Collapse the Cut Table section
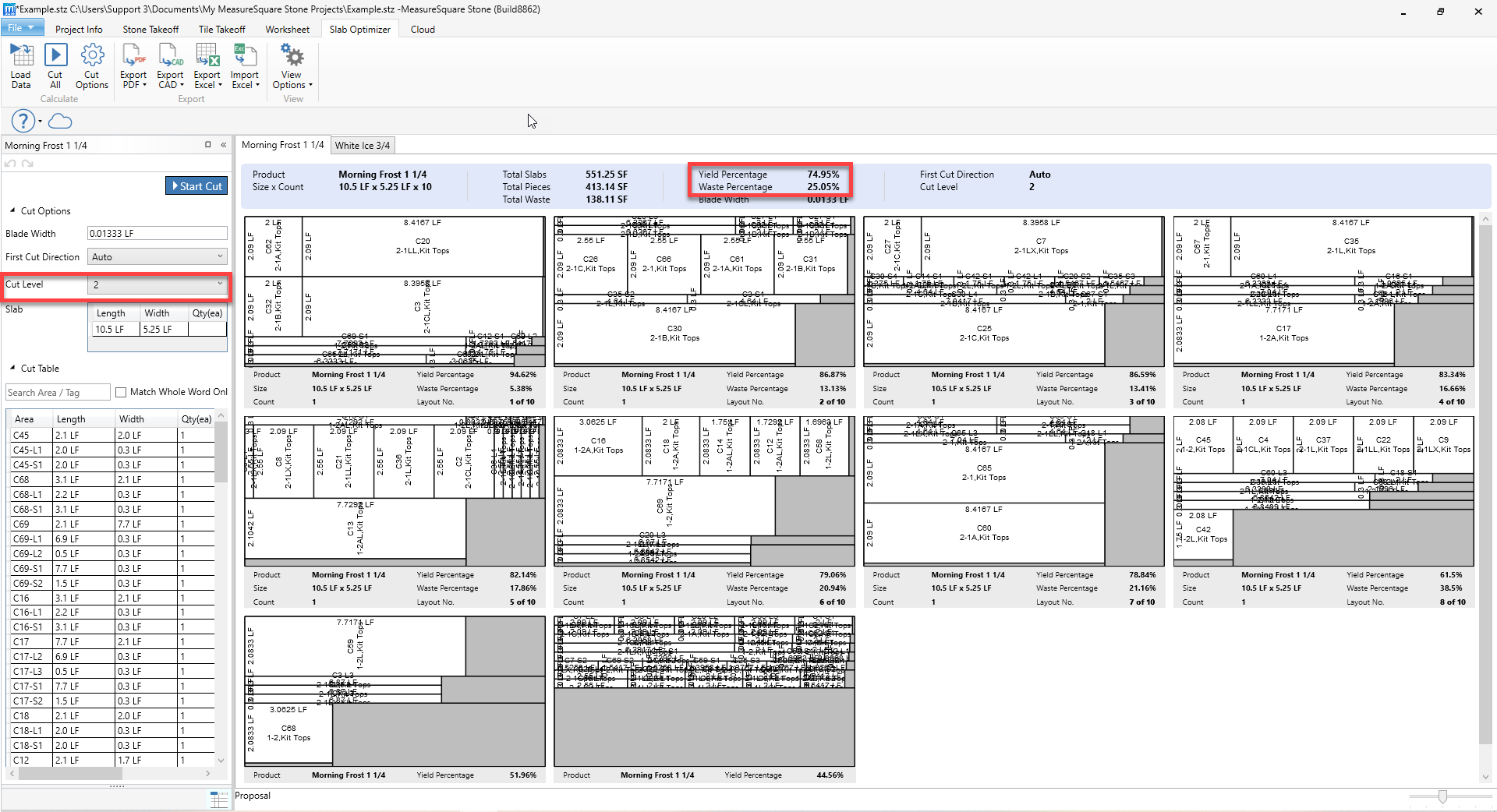Viewport: 1497px width, 812px height. click(x=12, y=369)
